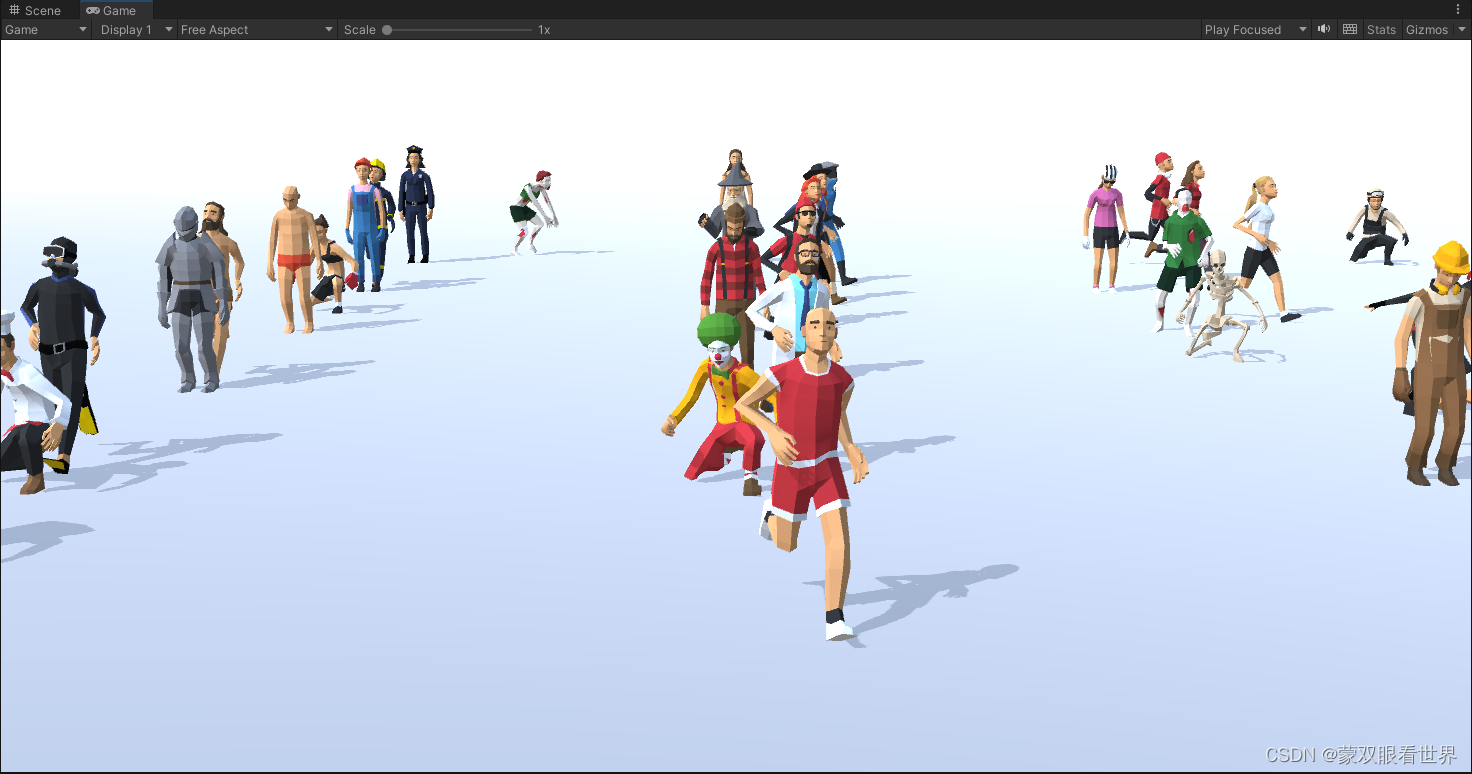The width and height of the screenshot is (1472, 774).
Task: Open the Play Focused dropdown
Action: [1248, 29]
